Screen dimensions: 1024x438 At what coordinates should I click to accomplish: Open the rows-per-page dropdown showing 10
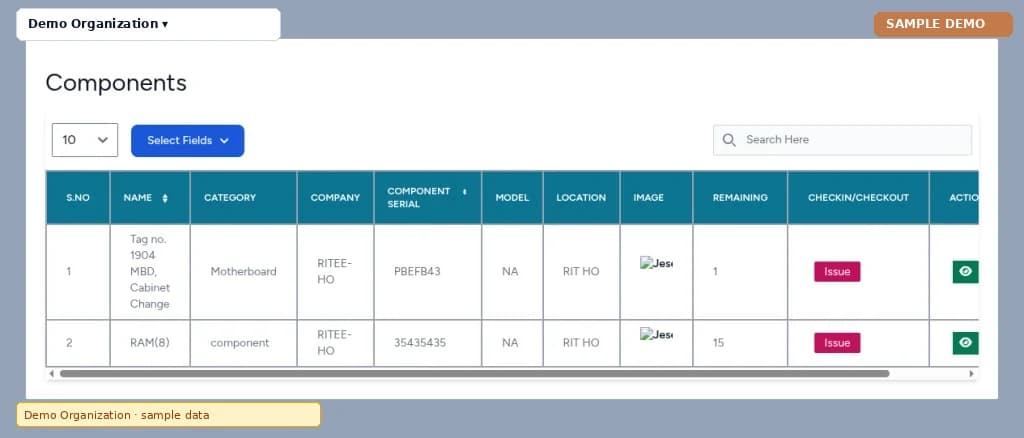[x=85, y=140]
